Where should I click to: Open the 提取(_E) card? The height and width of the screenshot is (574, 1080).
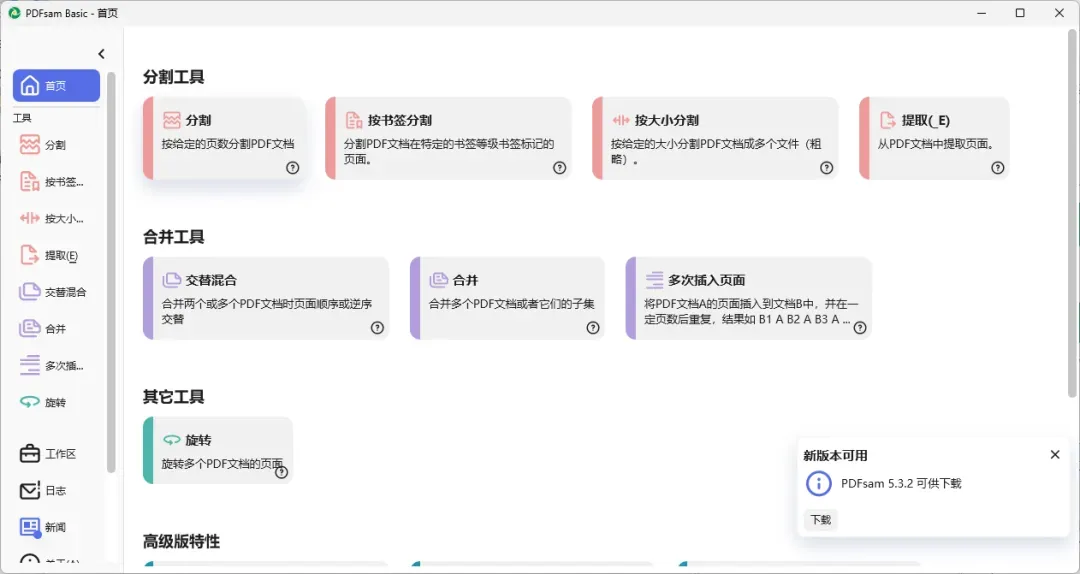[935, 139]
